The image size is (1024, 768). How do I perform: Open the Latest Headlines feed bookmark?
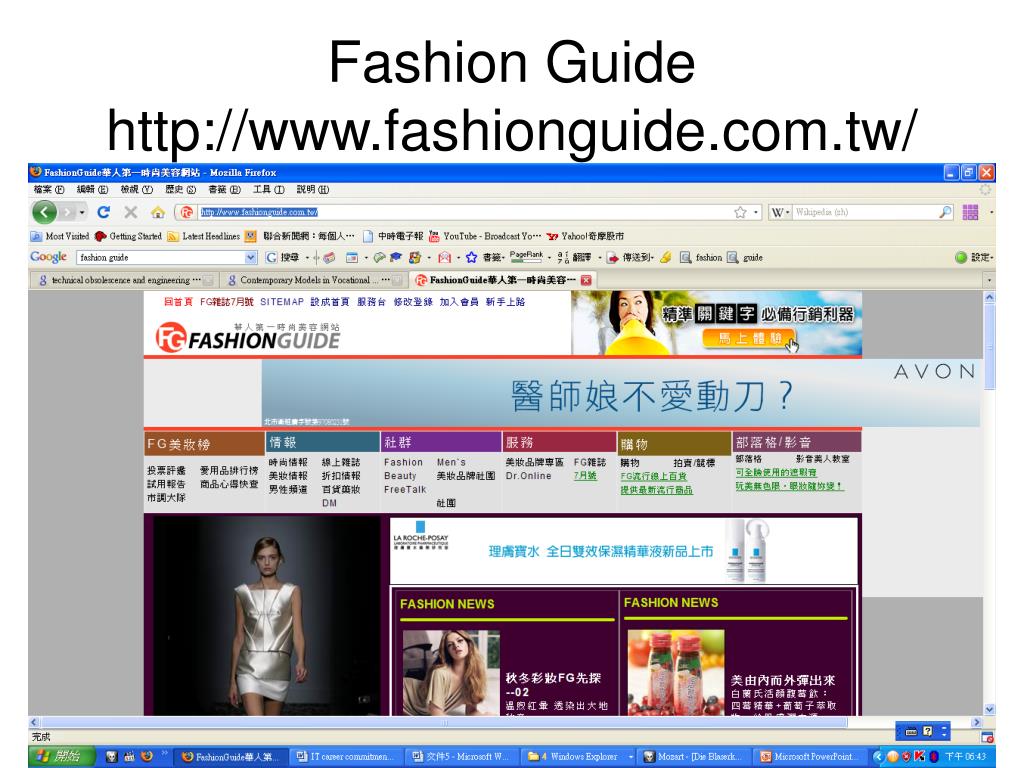tap(204, 236)
